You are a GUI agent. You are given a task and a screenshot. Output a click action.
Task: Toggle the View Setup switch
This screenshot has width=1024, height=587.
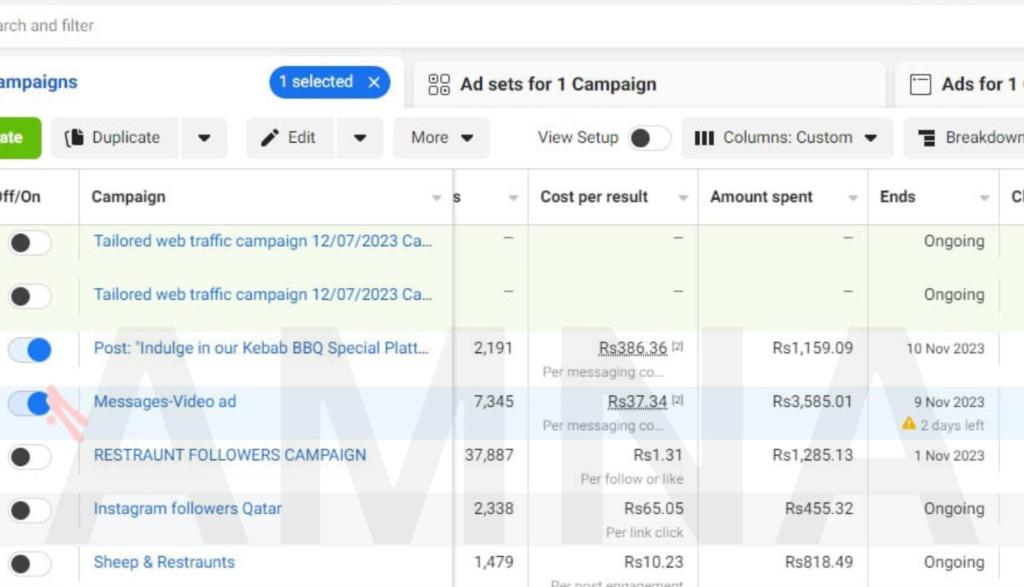pyautogui.click(x=649, y=138)
